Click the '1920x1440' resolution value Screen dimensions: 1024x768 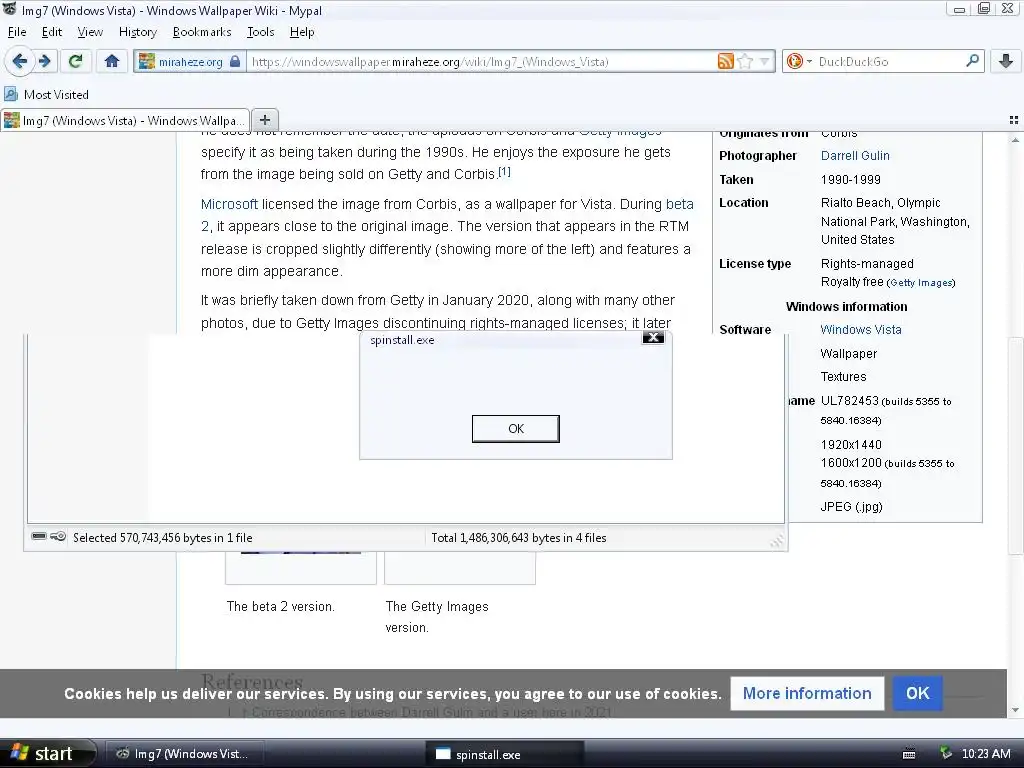pyautogui.click(x=851, y=445)
